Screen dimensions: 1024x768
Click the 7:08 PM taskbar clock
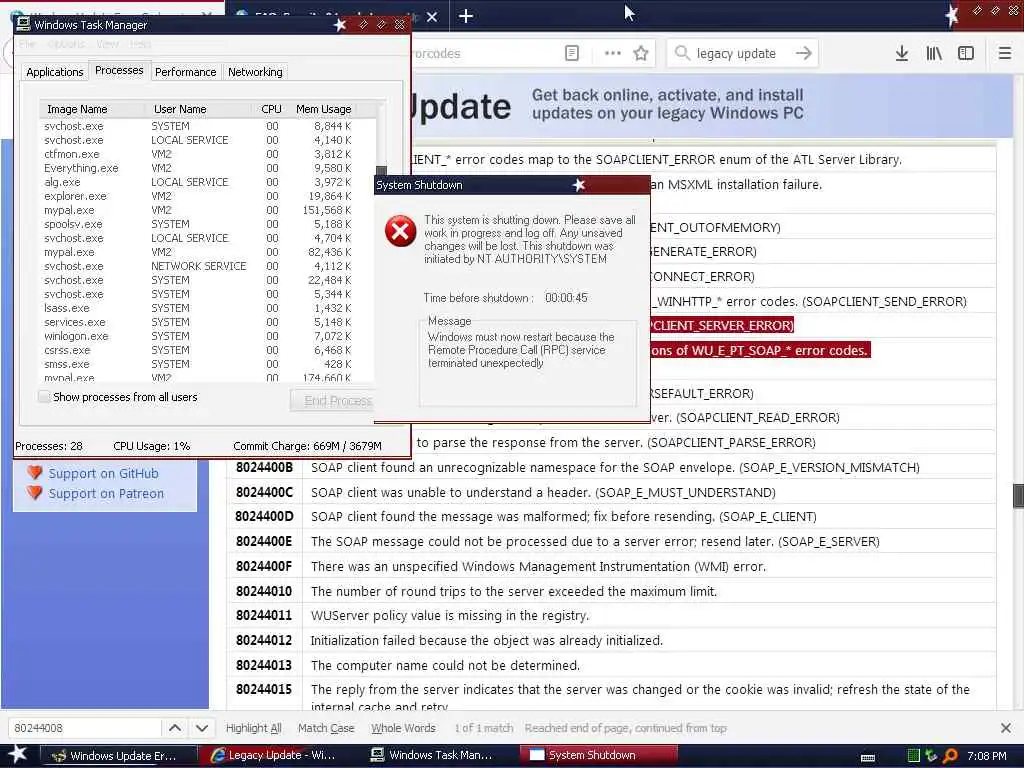click(x=986, y=756)
